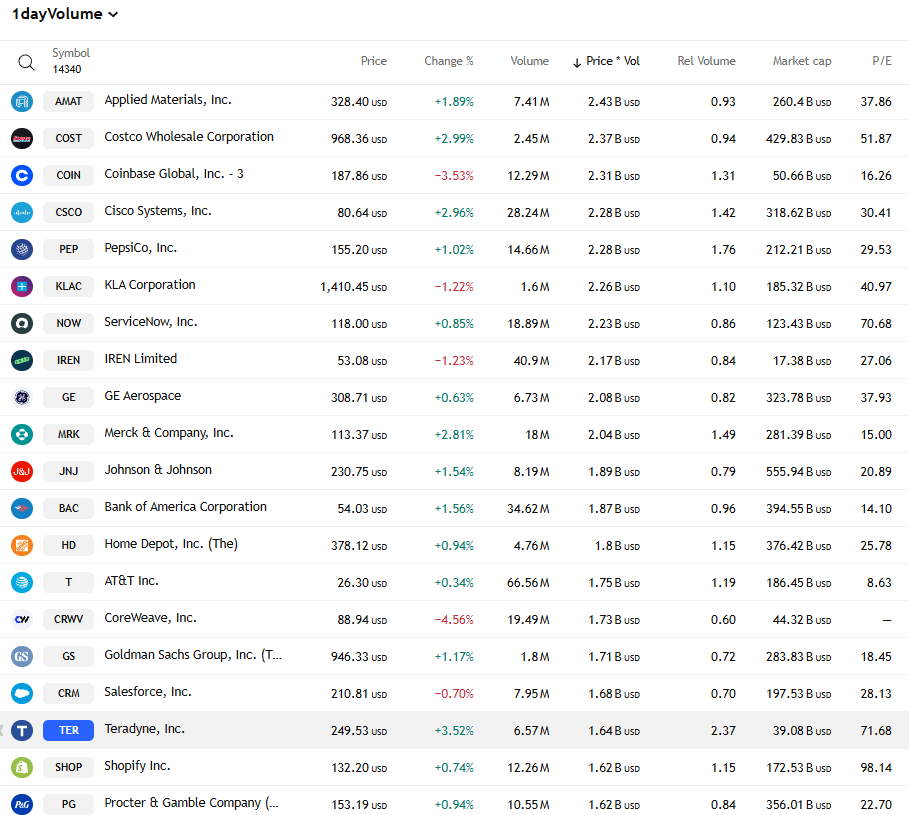This screenshot has height=815, width=909.
Task: Open the AMAT ticker symbol
Action: click(68, 101)
